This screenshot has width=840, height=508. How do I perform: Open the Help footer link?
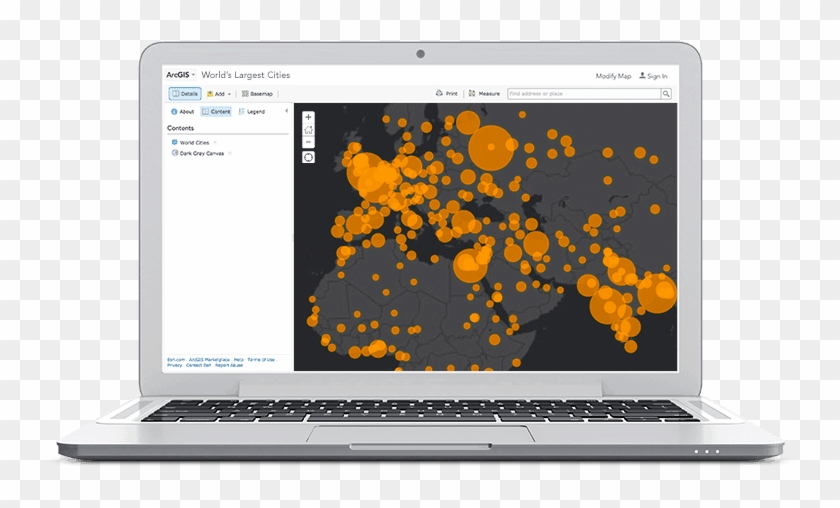tap(238, 360)
